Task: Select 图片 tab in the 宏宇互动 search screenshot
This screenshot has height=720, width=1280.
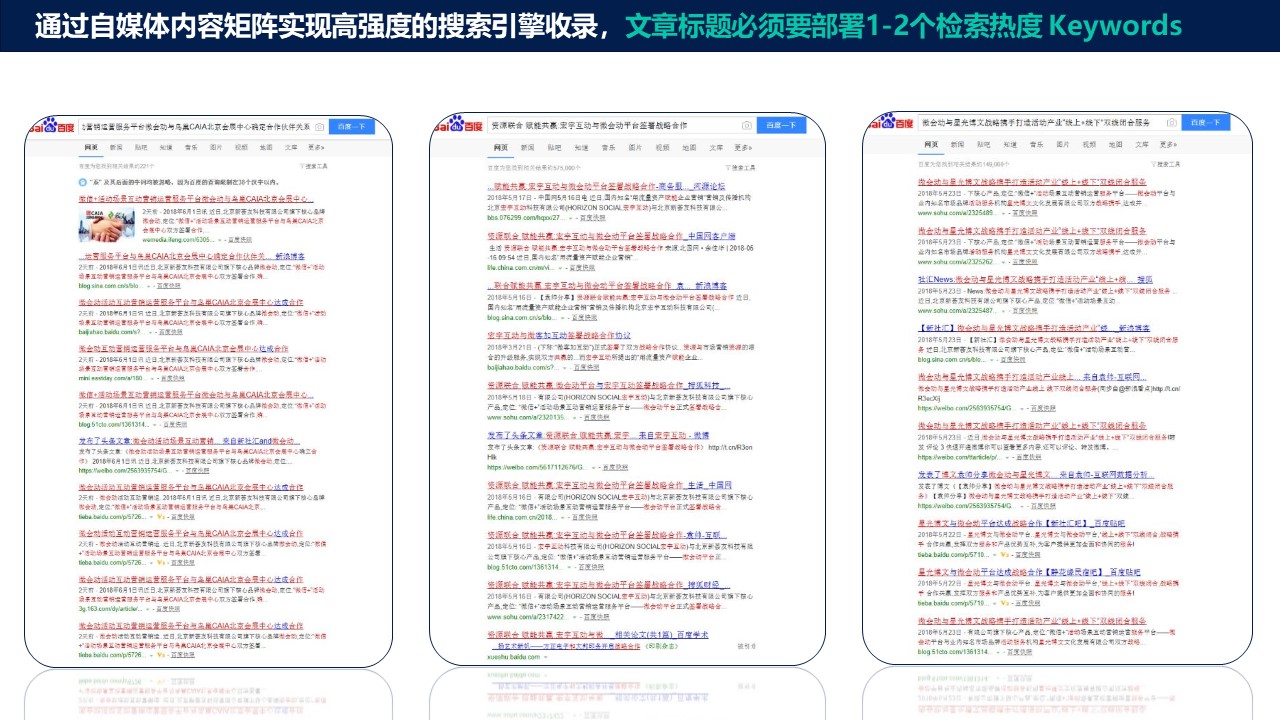Action: (x=635, y=148)
